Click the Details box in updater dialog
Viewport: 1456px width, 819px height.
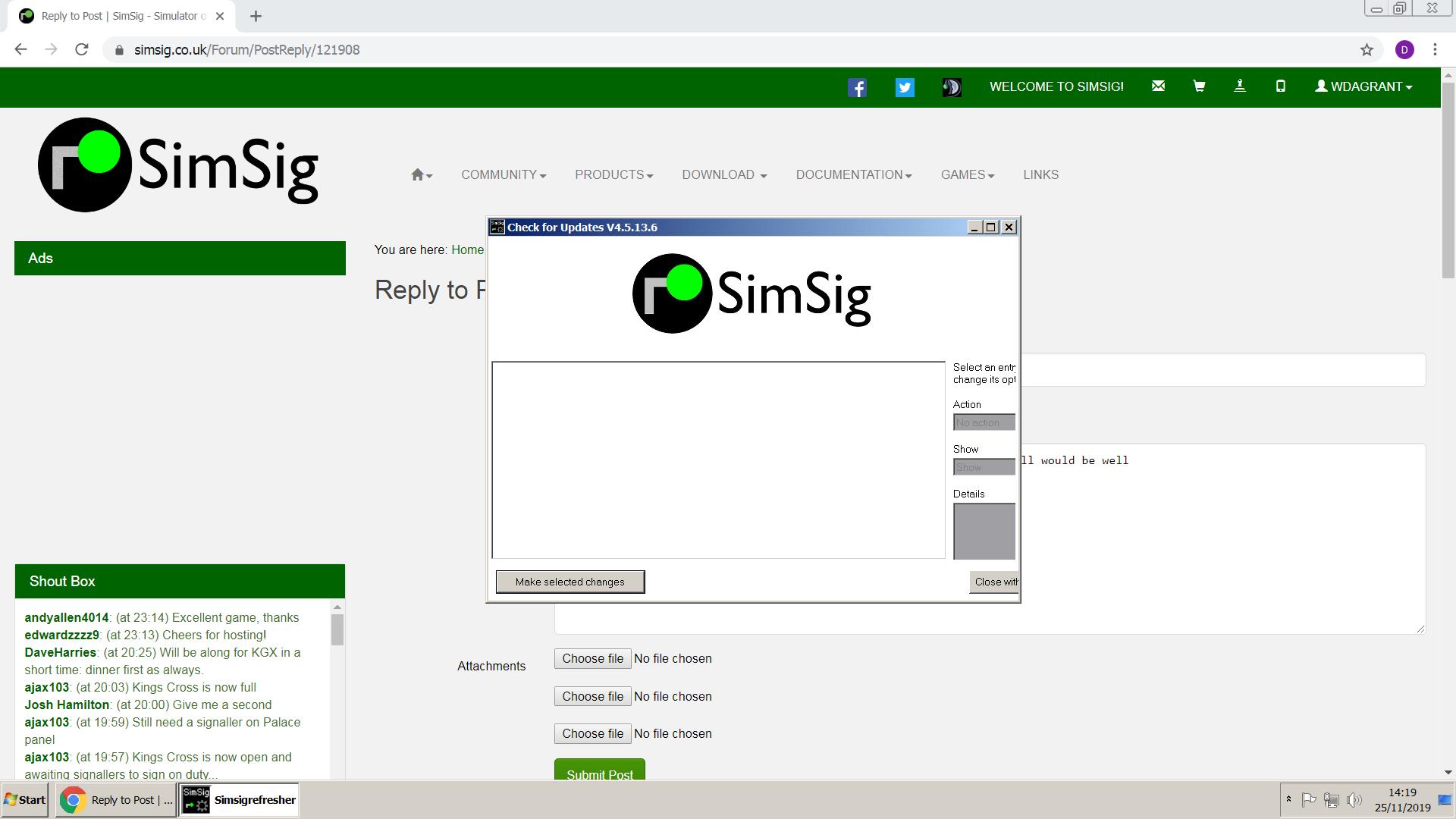click(984, 532)
